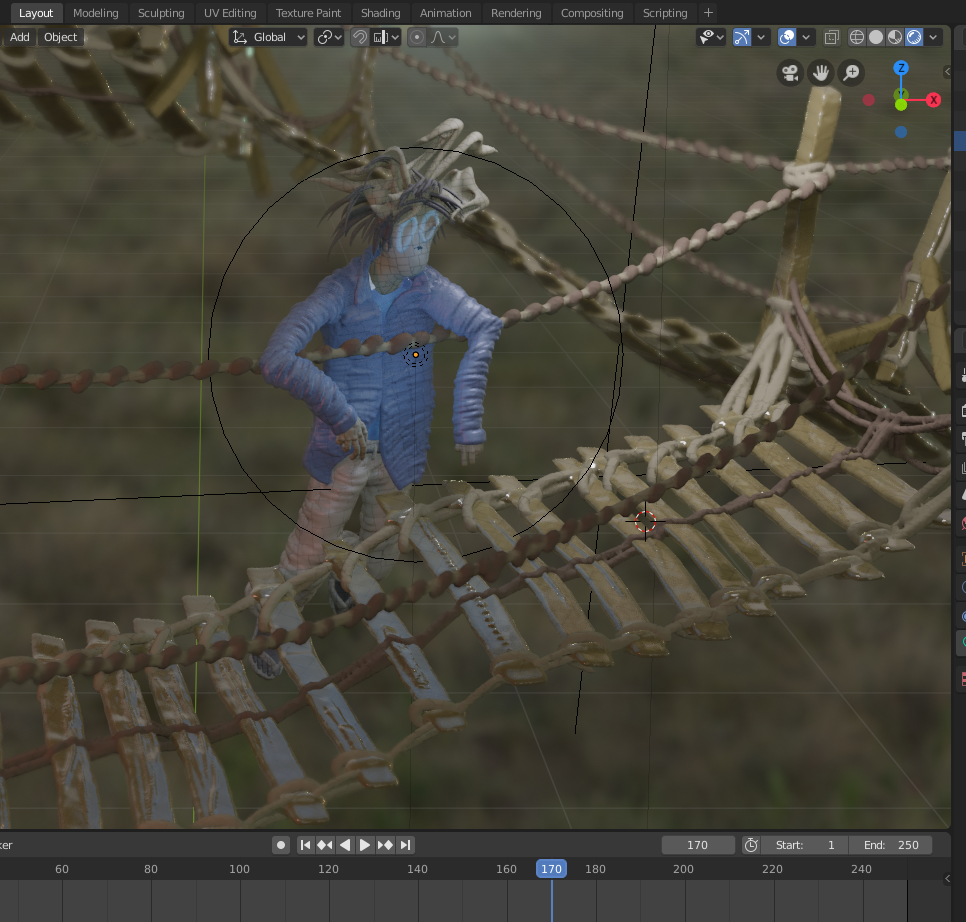966x922 pixels.
Task: Enable auto keying record button
Action: [x=281, y=845]
